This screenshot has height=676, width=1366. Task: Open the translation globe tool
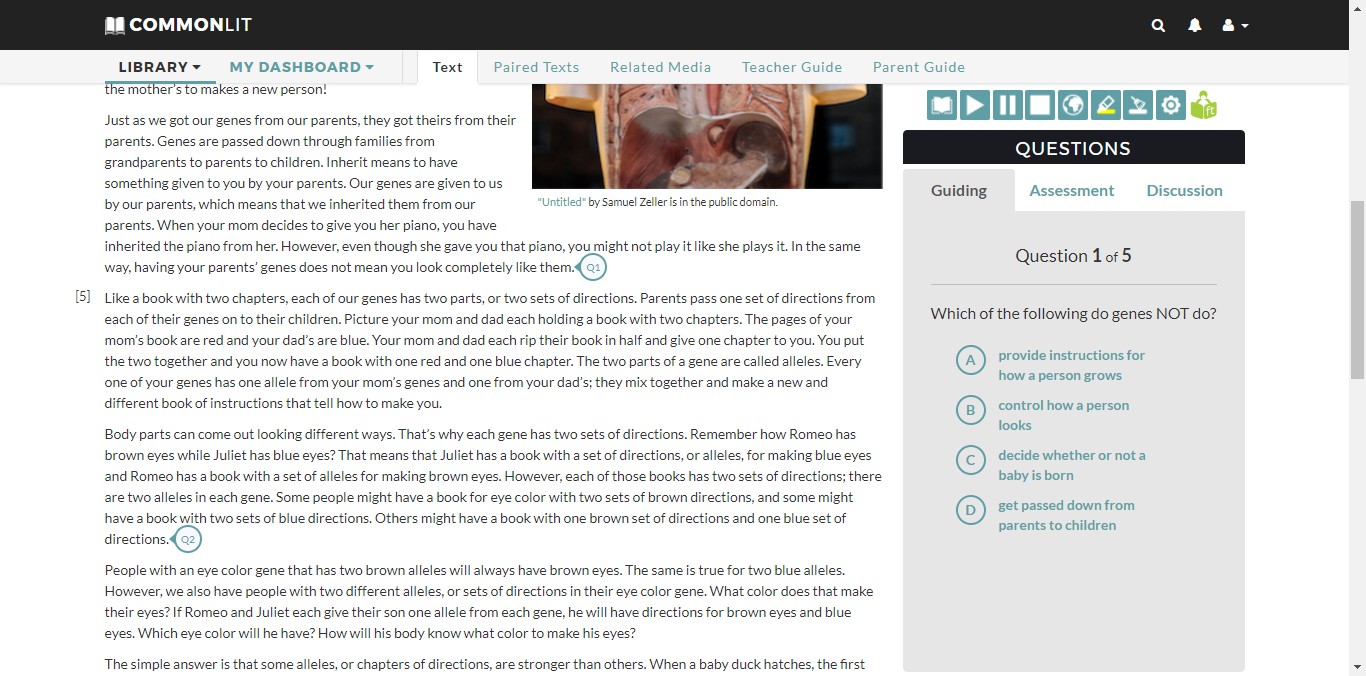[x=1072, y=105]
